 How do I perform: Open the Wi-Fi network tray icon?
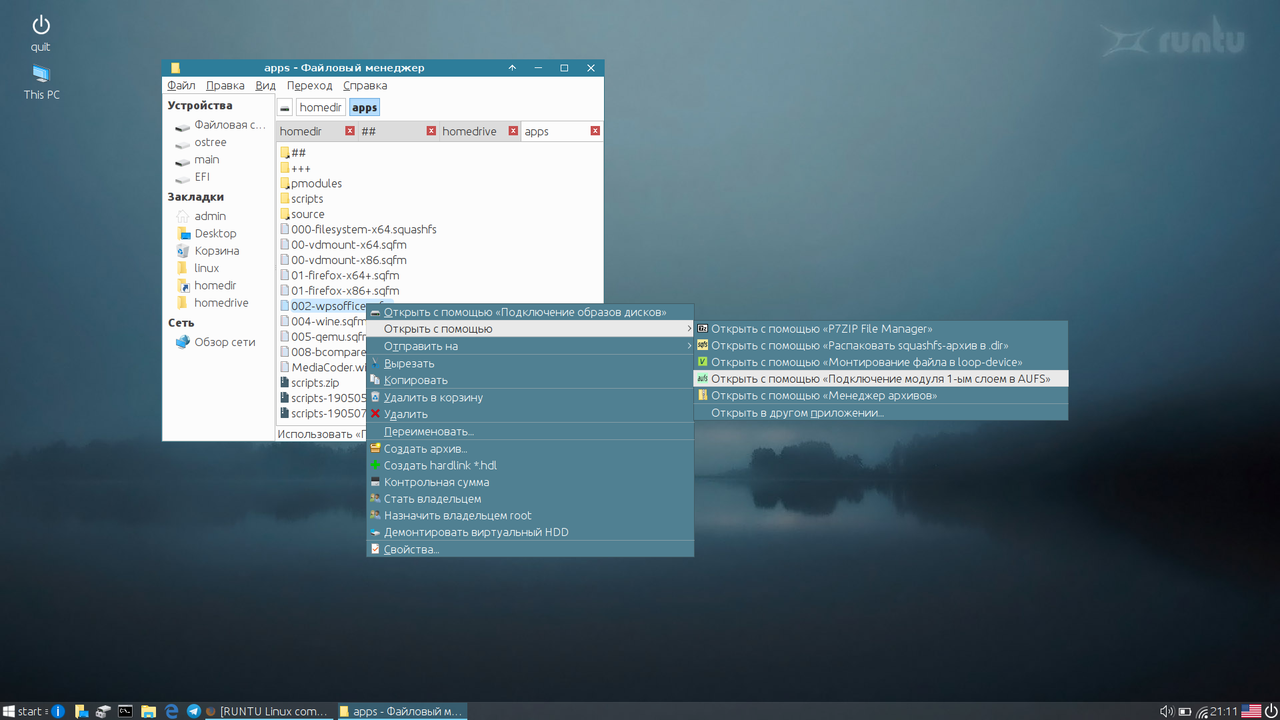[x=1202, y=711]
